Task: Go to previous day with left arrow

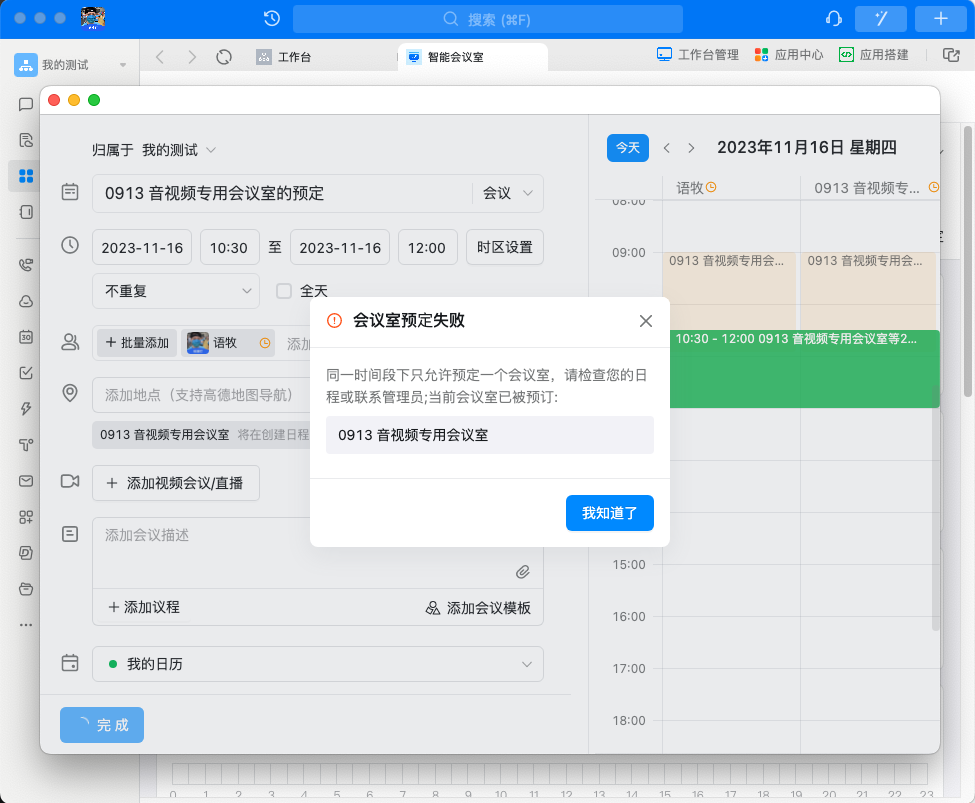Action: [x=667, y=148]
